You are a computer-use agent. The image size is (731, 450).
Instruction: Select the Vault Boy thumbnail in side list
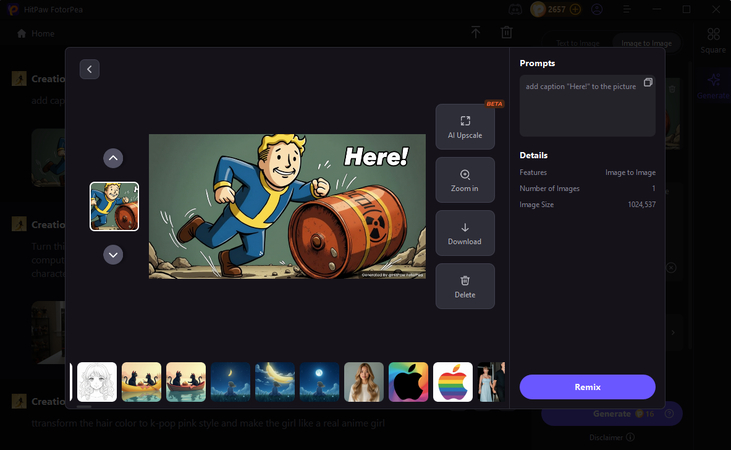click(114, 206)
